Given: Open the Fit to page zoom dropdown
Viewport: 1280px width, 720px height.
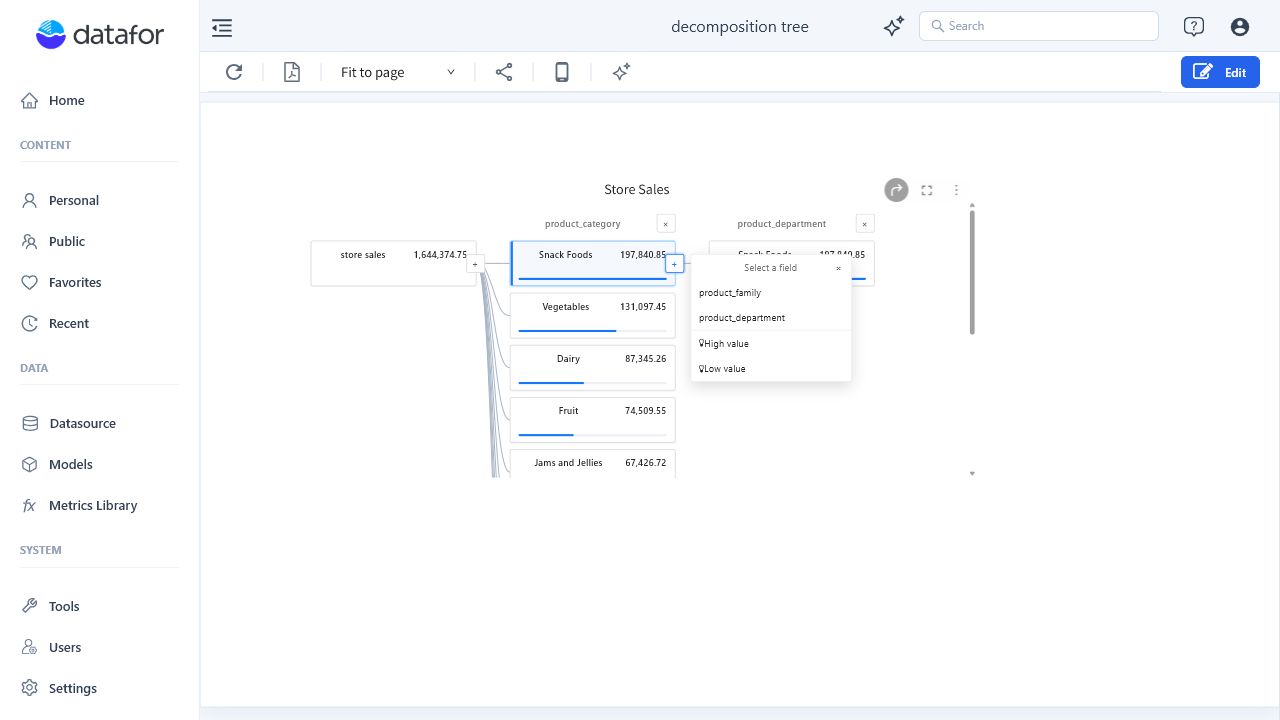Looking at the screenshot, I should 397,72.
